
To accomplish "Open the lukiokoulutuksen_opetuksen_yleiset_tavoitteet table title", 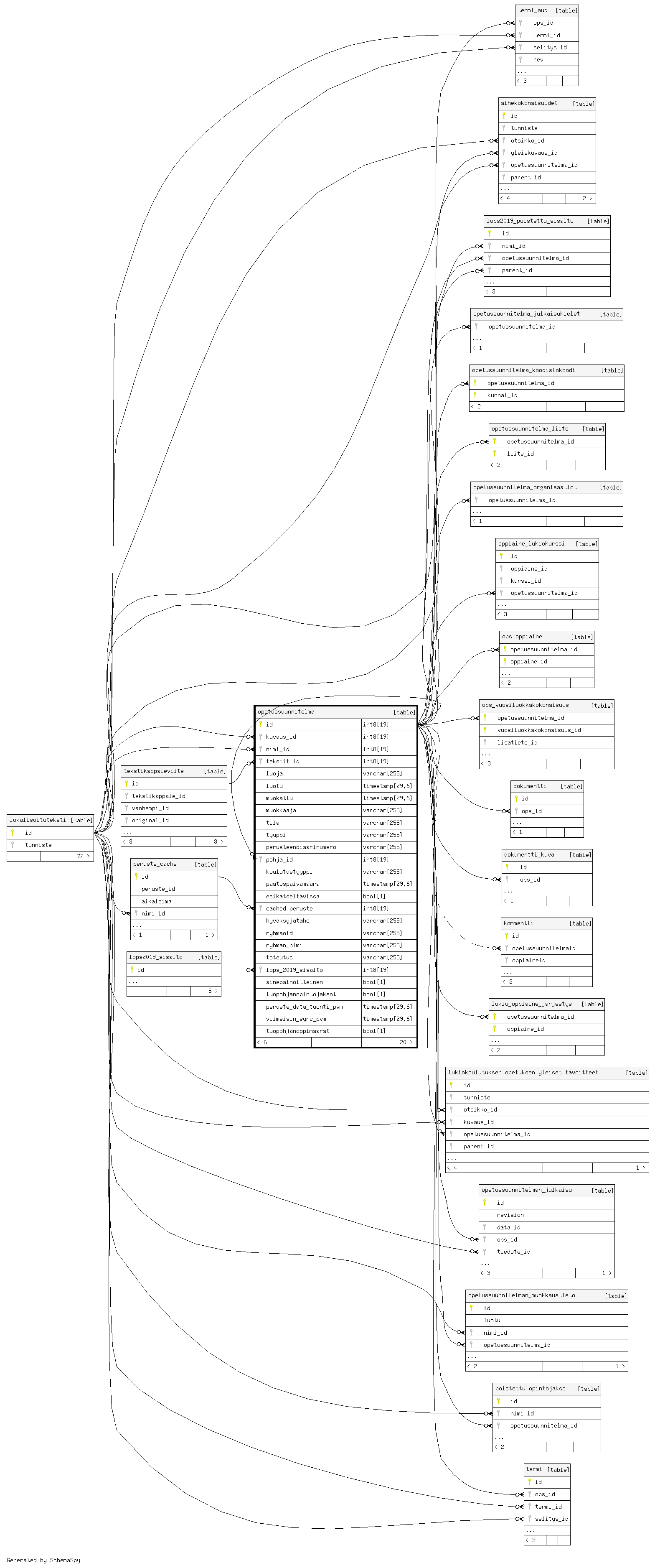I will pos(524,1073).
